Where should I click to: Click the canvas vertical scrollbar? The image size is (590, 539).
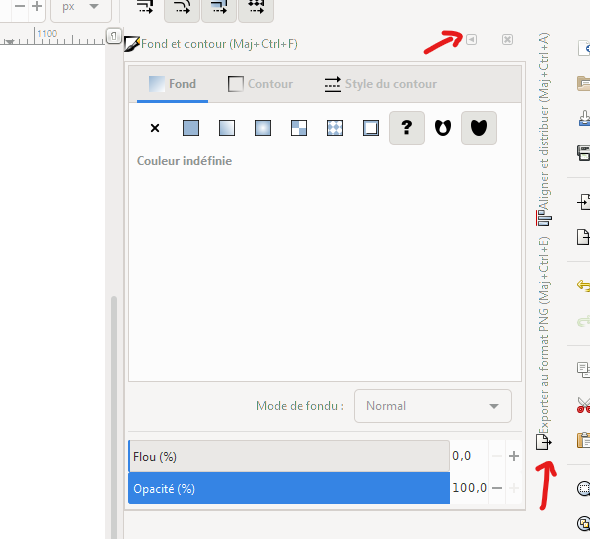(114, 417)
